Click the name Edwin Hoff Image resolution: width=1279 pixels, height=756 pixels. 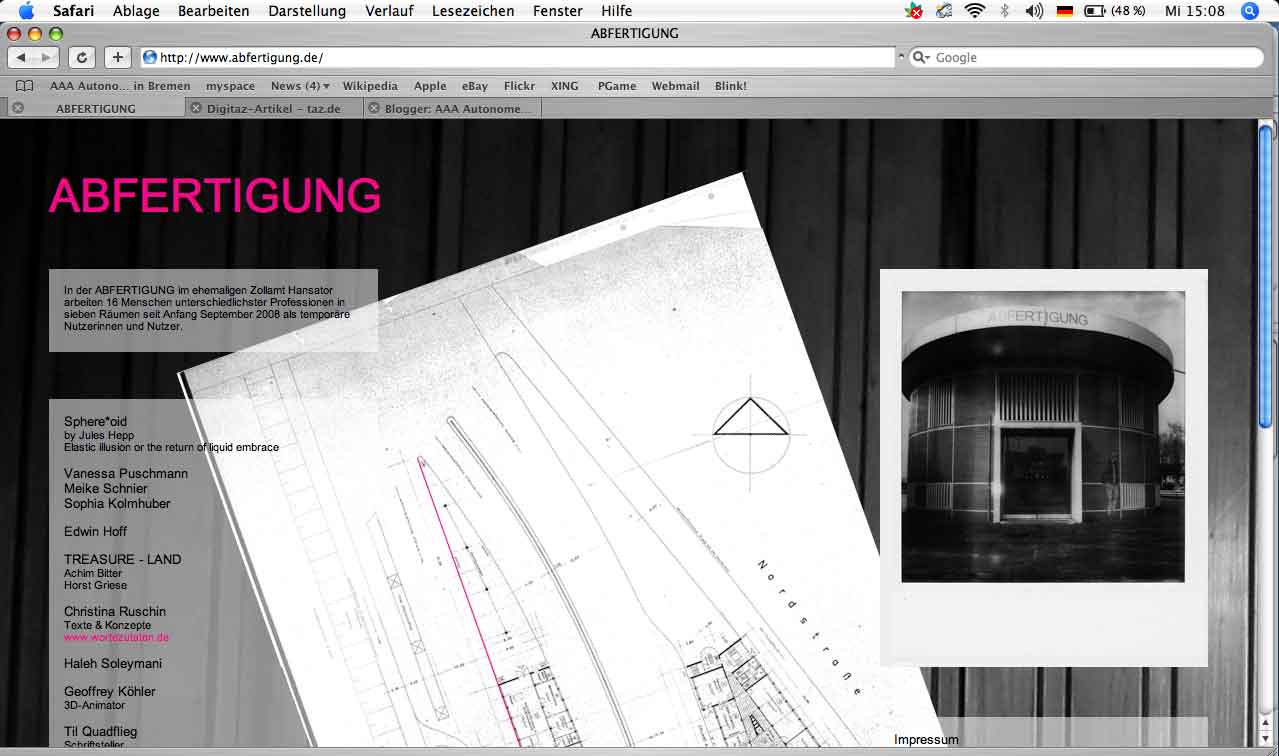pyautogui.click(x=95, y=532)
